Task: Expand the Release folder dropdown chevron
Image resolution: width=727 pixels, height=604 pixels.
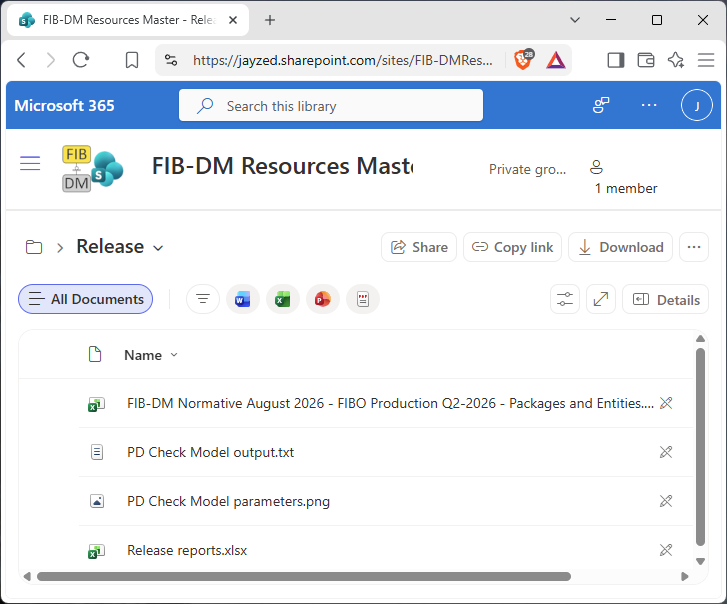Action: [x=158, y=248]
